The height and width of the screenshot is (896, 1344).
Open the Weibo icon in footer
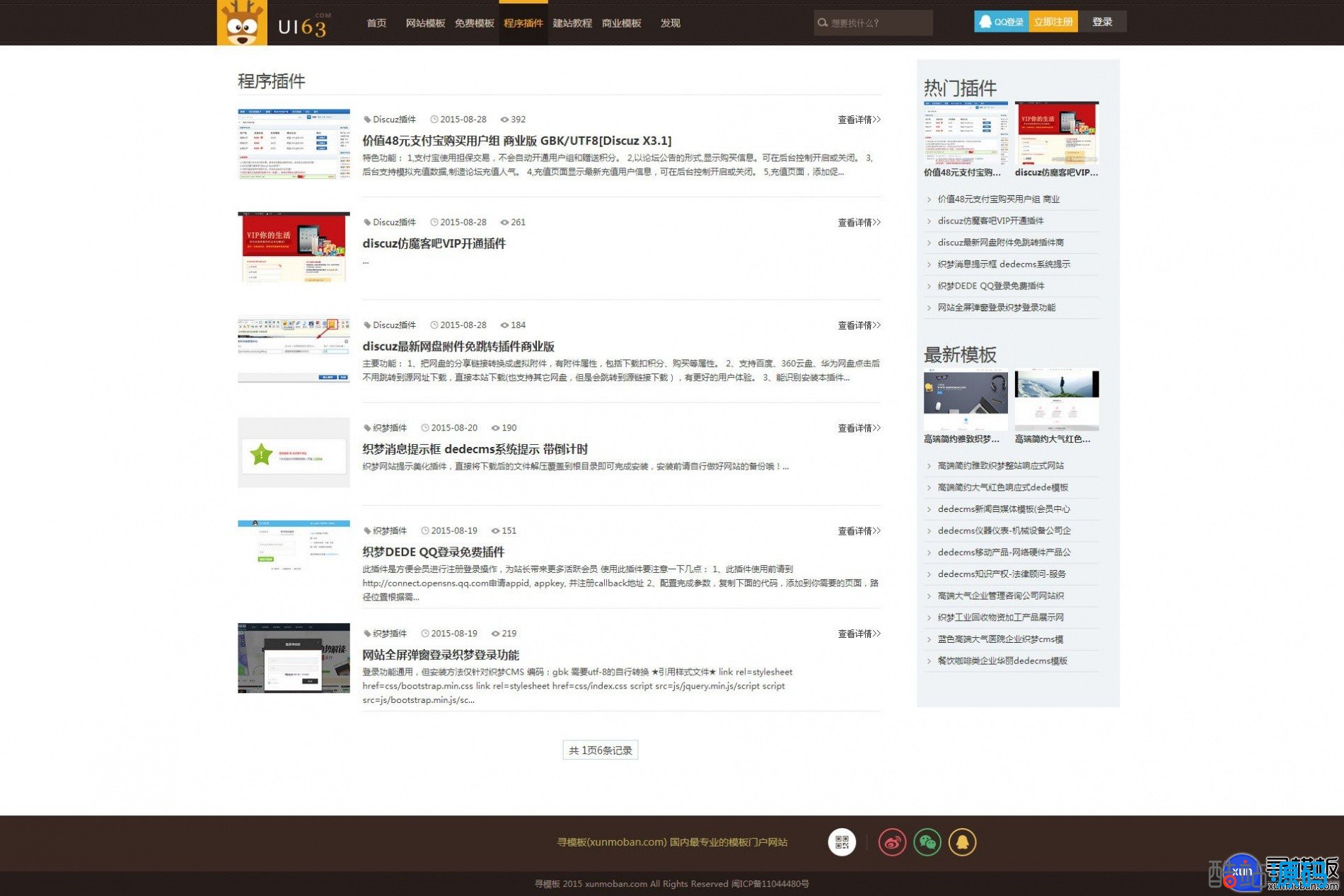pyautogui.click(x=892, y=842)
